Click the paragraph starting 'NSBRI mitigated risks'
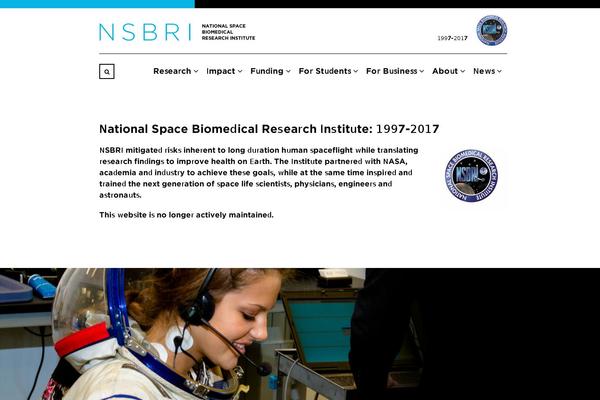The image size is (600, 400). click(x=259, y=173)
